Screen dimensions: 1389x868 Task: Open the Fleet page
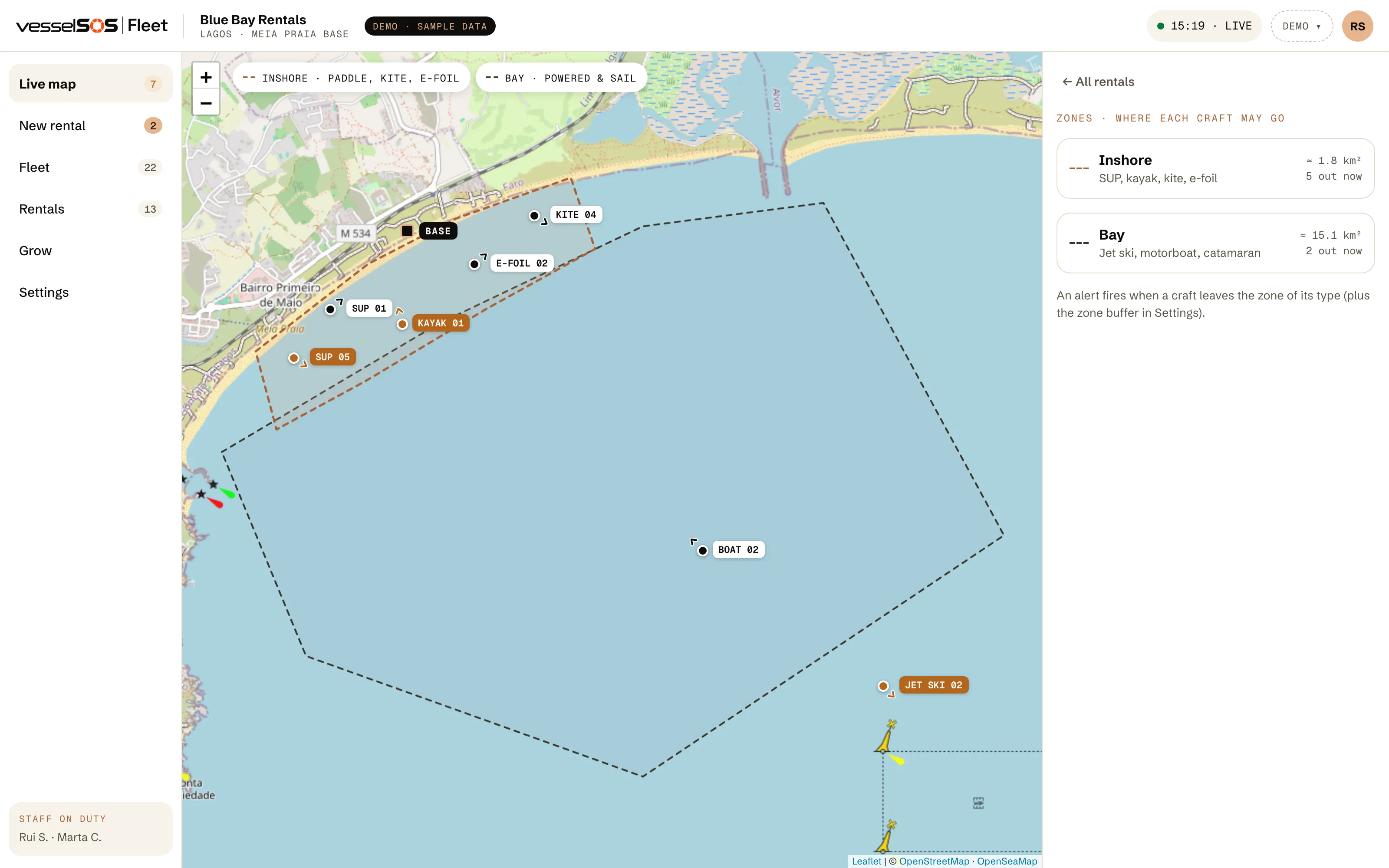pos(91,167)
